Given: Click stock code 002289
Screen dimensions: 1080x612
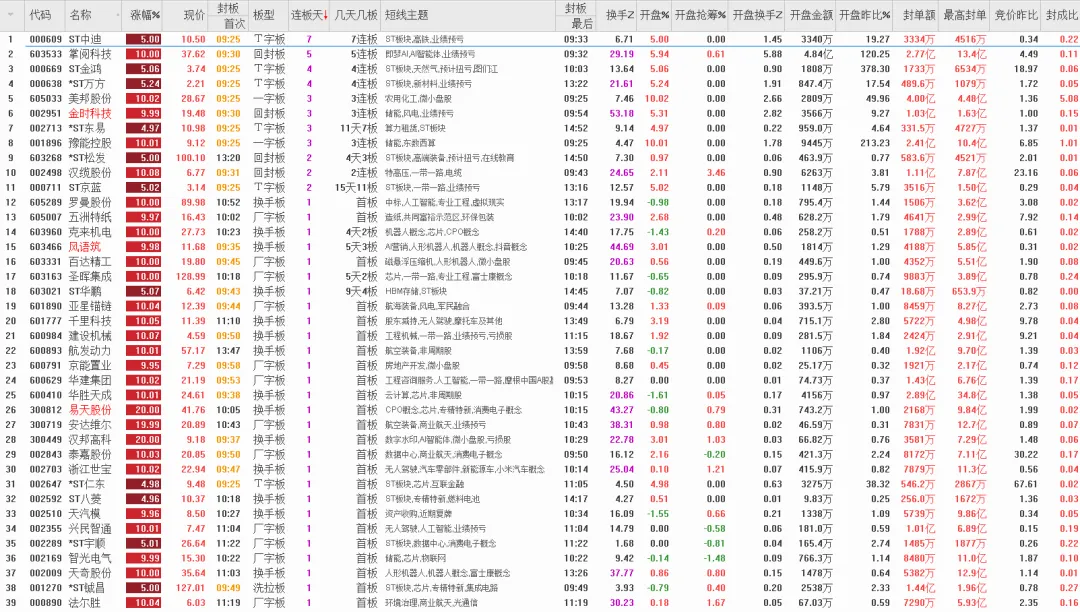Looking at the screenshot, I should pos(45,543).
